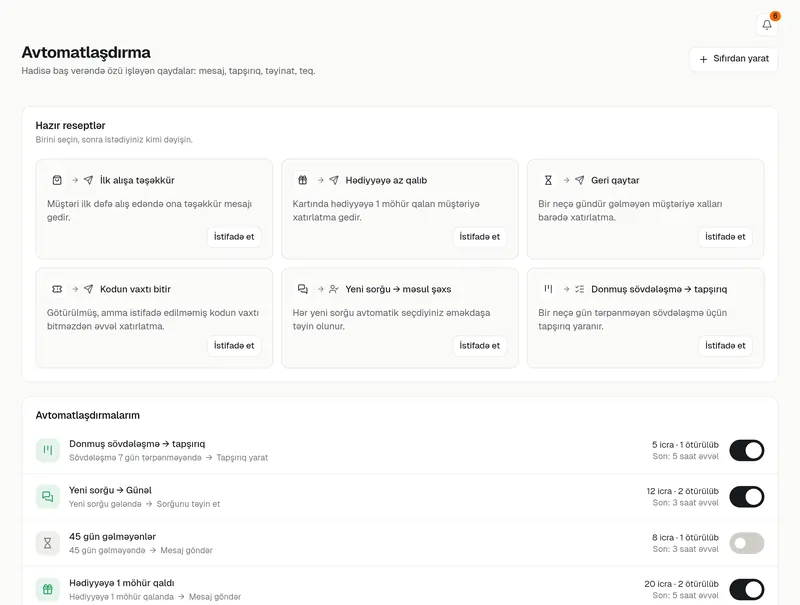Use the Hədiyyəyə az qalıb recipe
Viewport: 800px width, 605px height.
tap(480, 237)
